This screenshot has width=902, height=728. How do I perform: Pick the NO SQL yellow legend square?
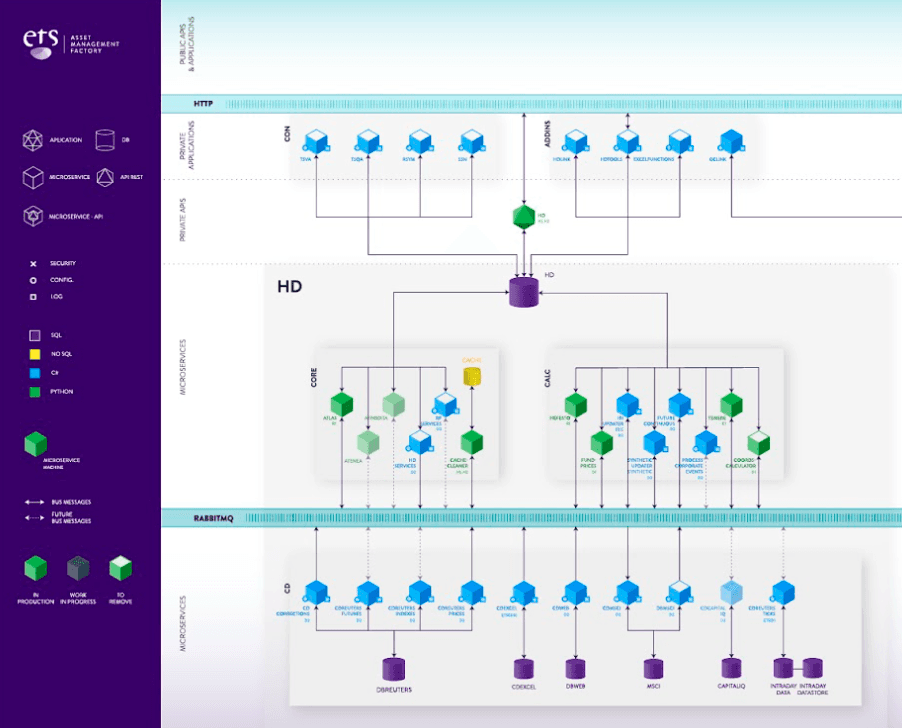[x=35, y=354]
